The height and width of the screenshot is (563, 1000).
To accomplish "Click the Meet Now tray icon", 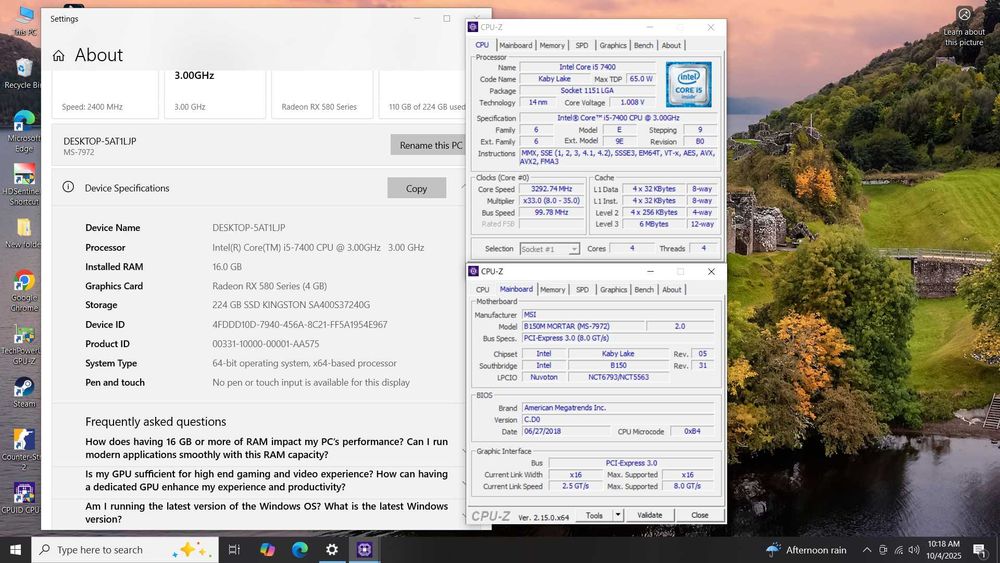I will 883,550.
